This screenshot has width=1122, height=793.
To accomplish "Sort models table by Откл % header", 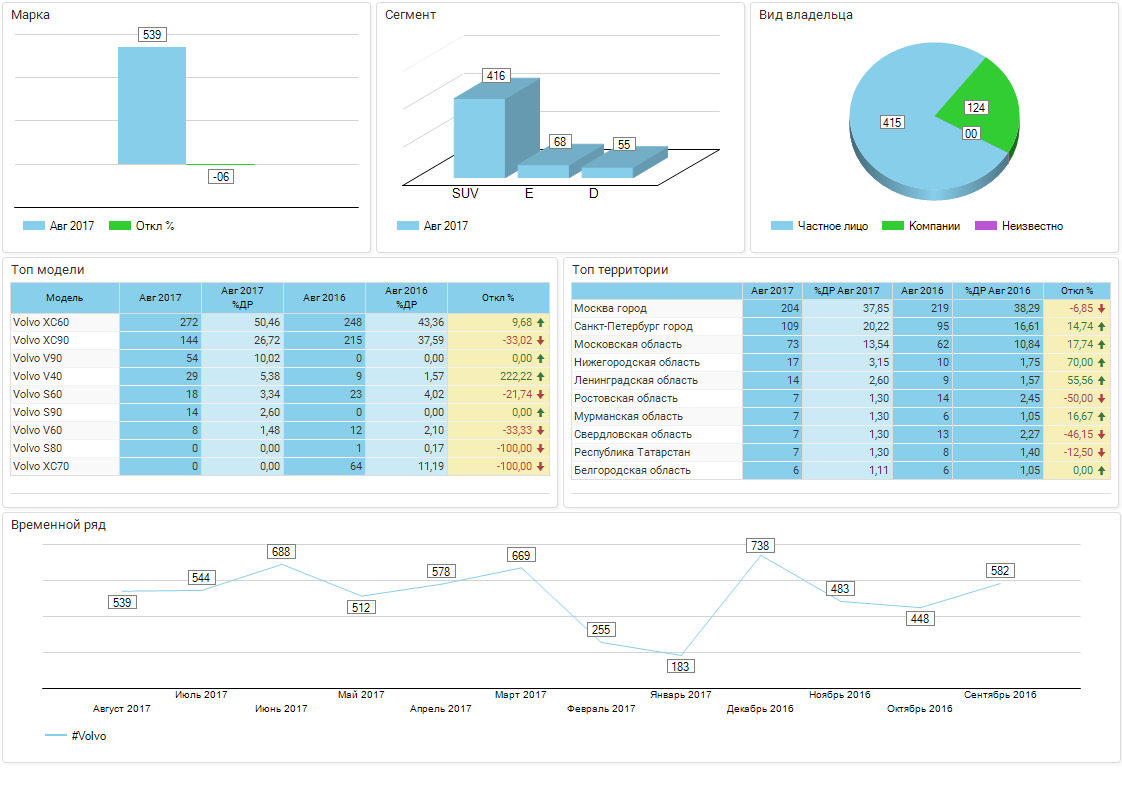I will [499, 298].
